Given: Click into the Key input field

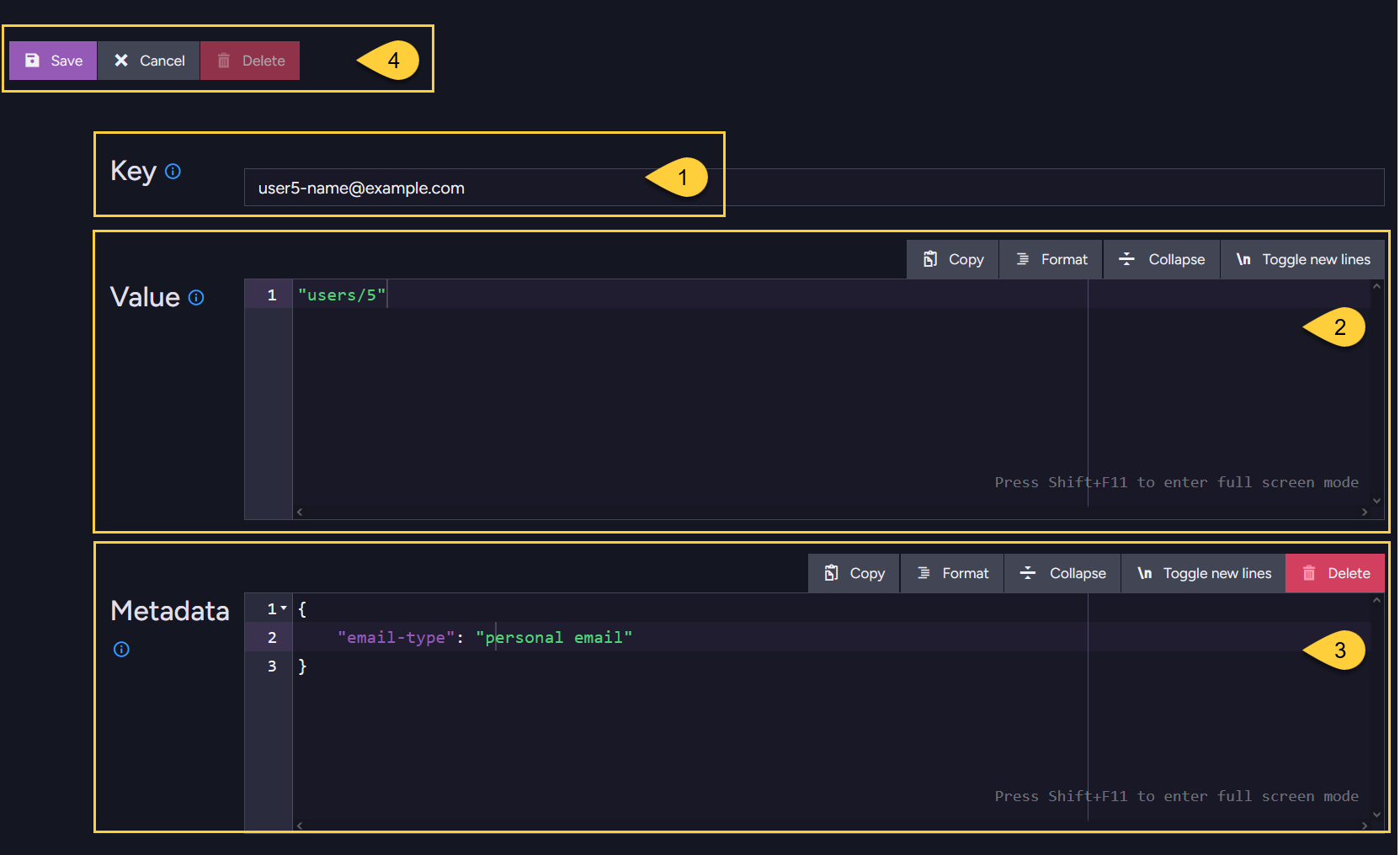Looking at the screenshot, I should 438,188.
